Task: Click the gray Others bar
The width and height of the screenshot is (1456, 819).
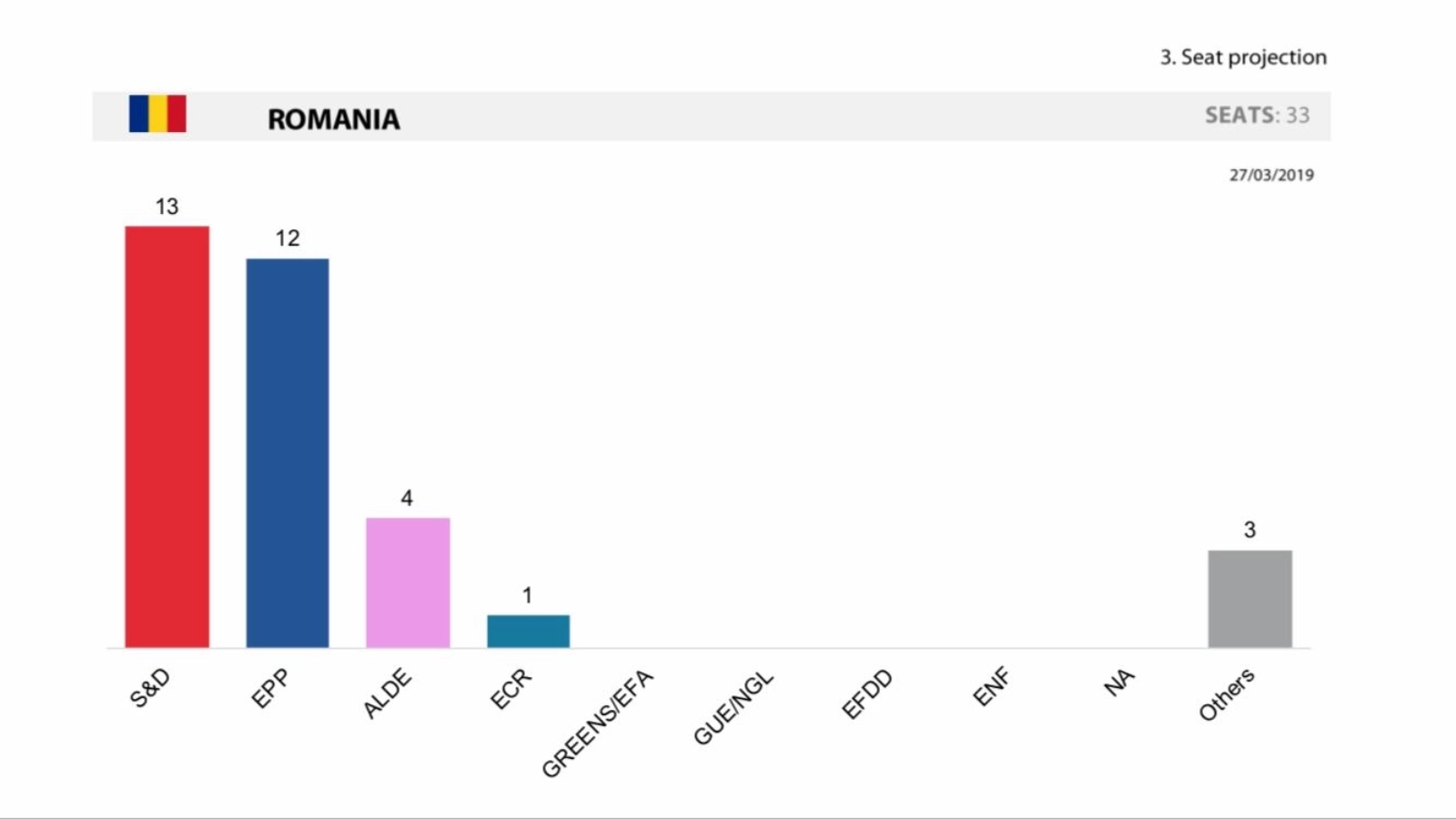Action: point(1249,599)
